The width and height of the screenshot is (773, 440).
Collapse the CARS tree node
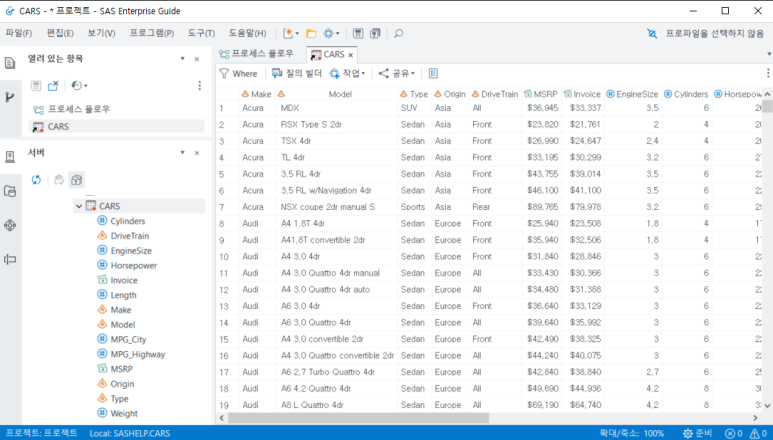78,206
